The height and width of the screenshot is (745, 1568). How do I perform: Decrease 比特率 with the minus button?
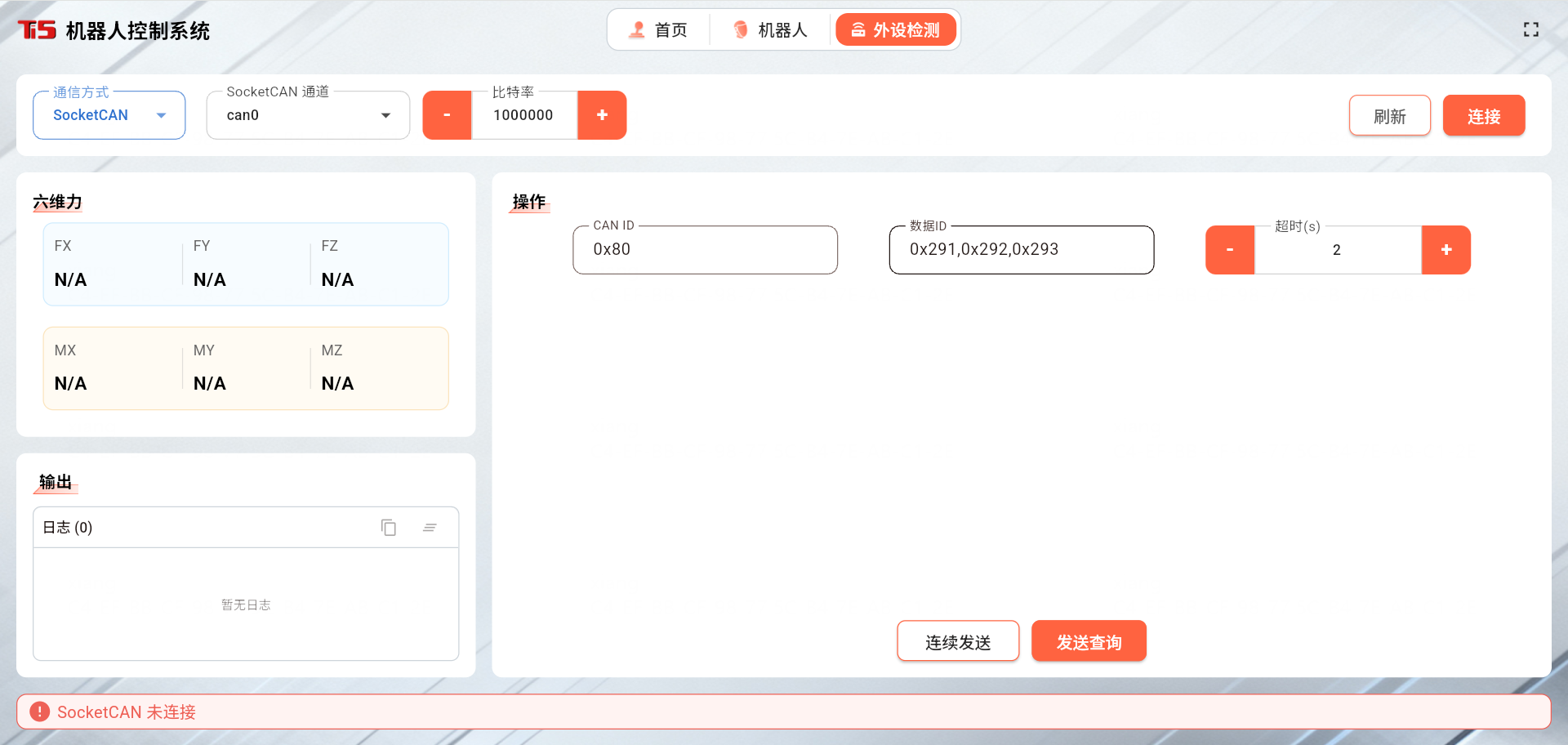447,115
